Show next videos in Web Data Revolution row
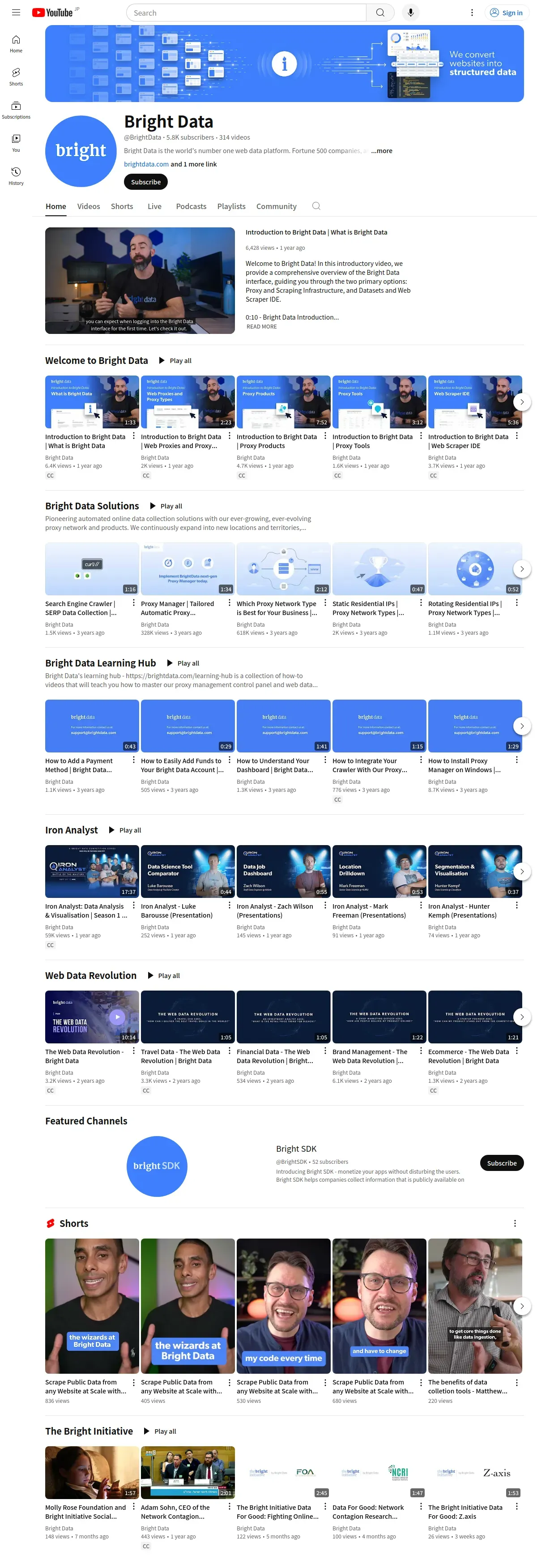Viewport: 537px width, 1568px height. tap(522, 1017)
